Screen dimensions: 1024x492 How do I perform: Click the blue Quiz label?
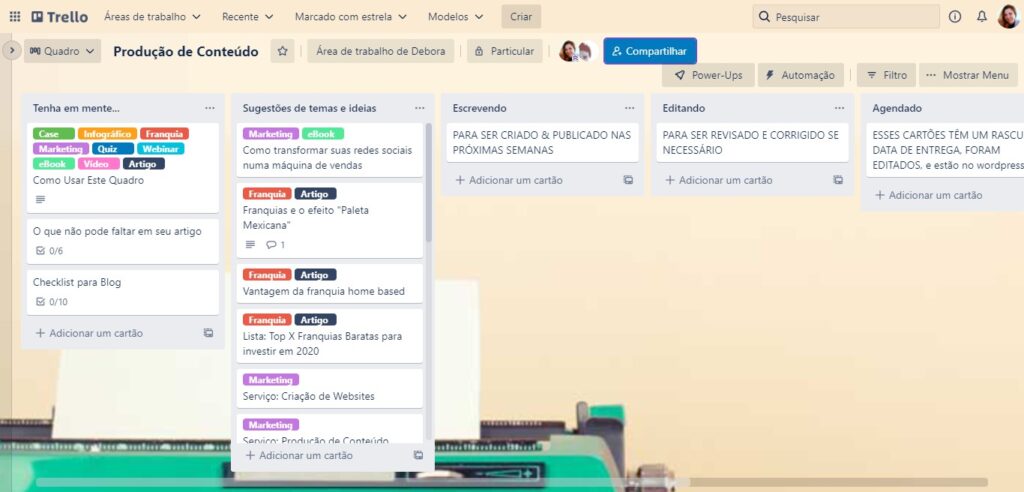[112, 149]
